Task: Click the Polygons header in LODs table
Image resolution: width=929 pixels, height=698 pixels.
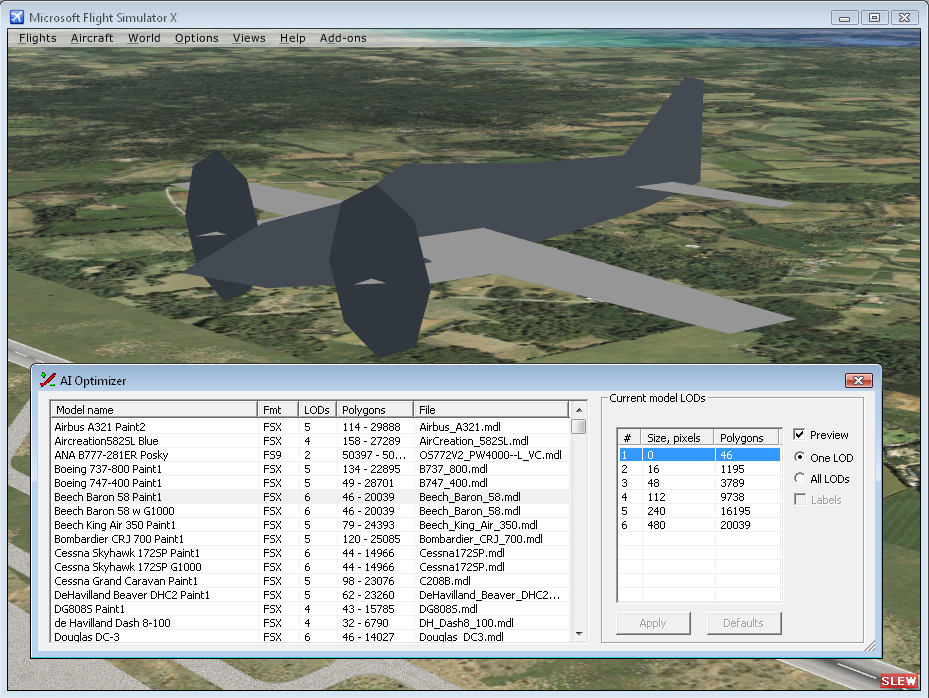Action: click(747, 438)
